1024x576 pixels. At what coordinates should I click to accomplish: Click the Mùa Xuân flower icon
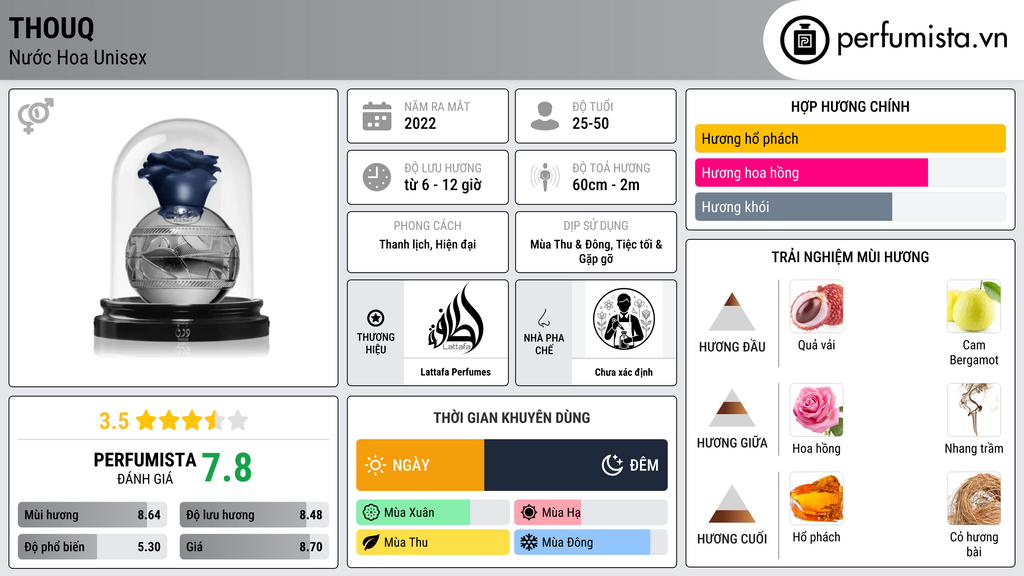(370, 513)
